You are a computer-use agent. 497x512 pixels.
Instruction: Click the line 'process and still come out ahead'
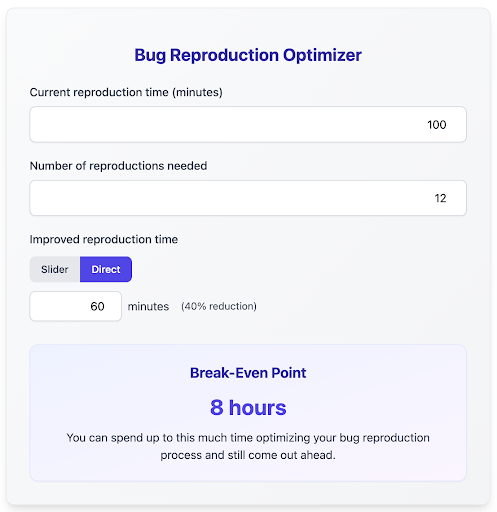248,455
